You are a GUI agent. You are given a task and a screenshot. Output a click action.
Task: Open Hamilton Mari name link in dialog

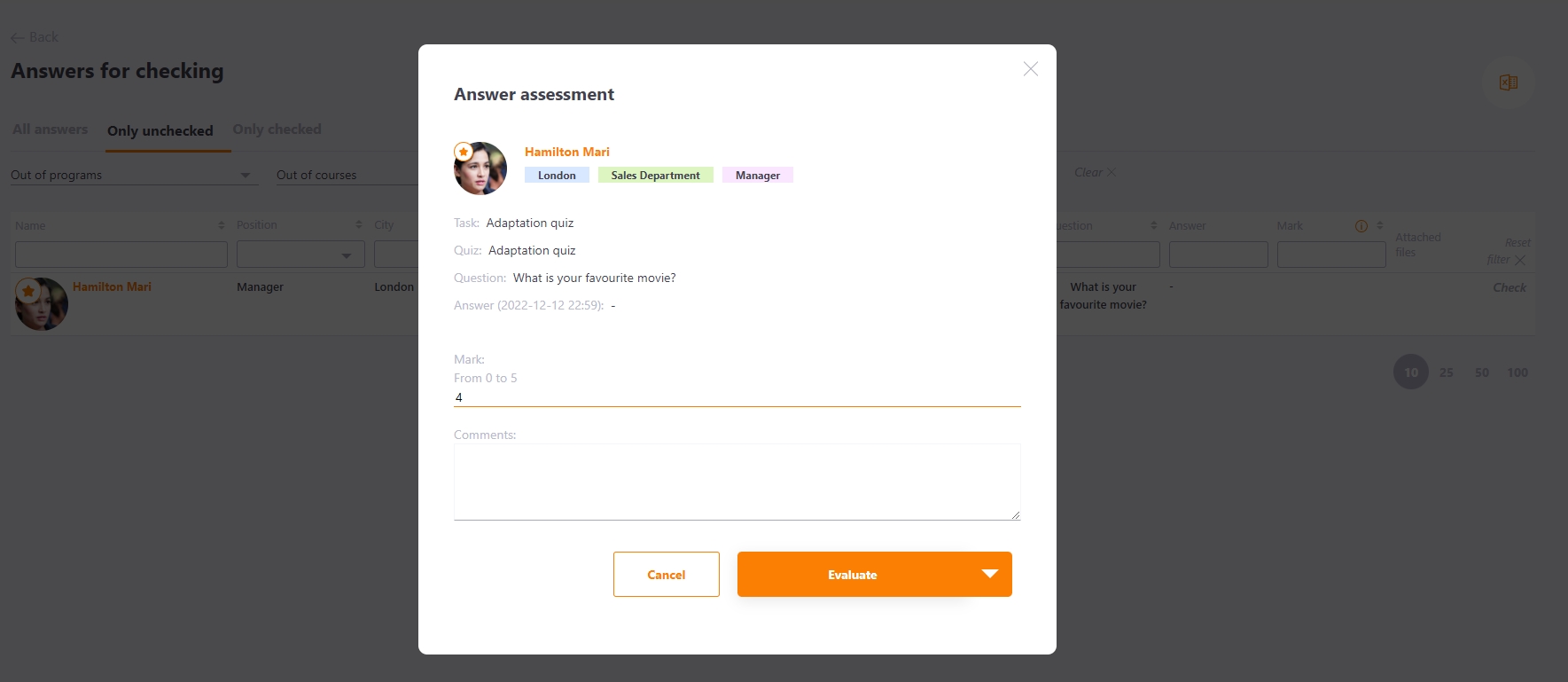click(567, 152)
